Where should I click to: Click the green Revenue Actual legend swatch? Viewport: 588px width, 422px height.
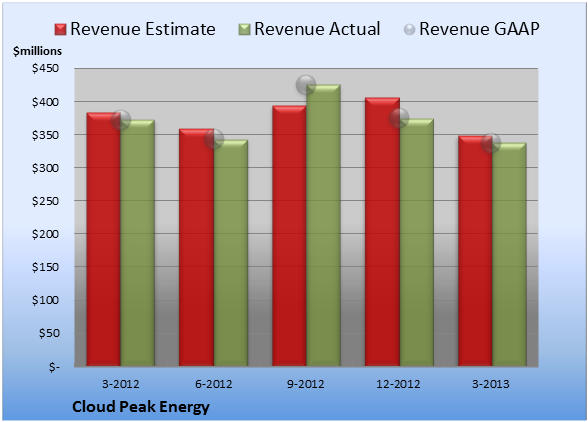click(244, 30)
